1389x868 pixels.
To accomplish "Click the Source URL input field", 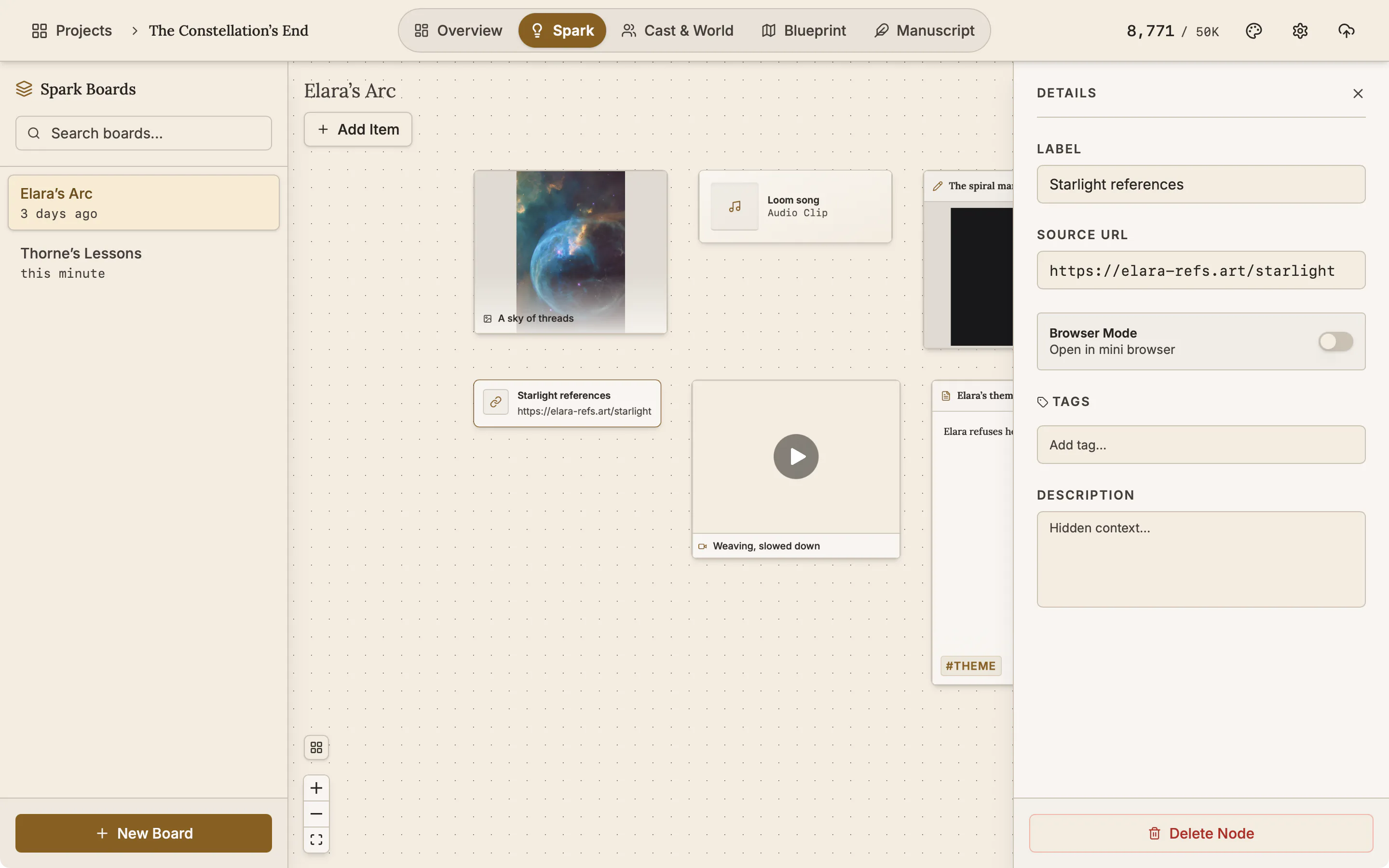I will click(x=1201, y=271).
